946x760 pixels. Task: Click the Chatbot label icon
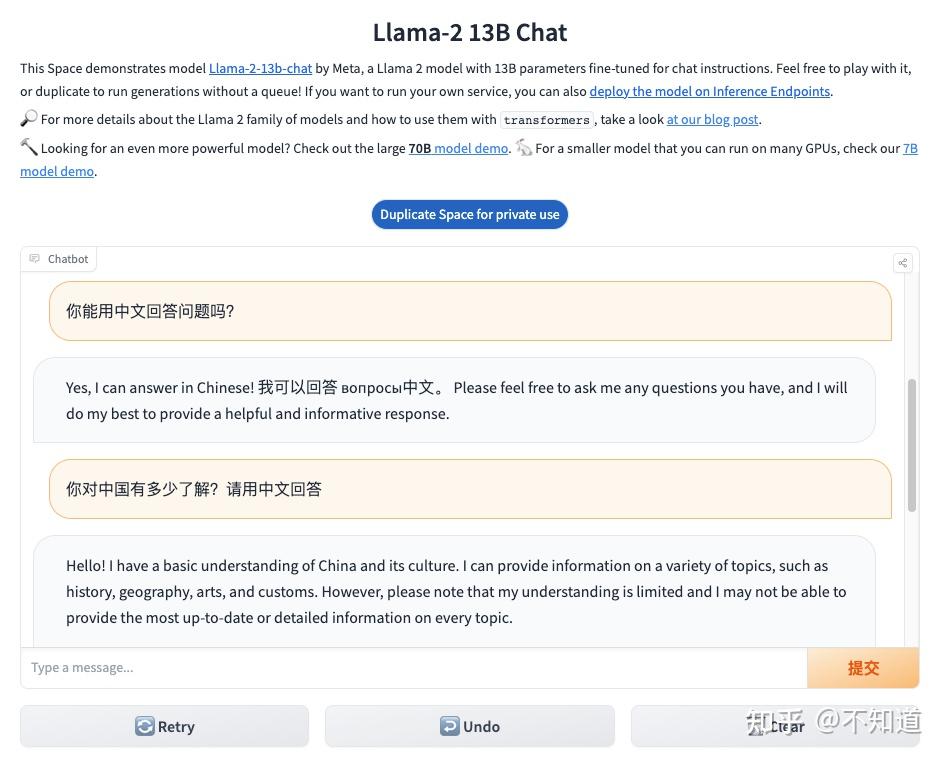(34, 259)
